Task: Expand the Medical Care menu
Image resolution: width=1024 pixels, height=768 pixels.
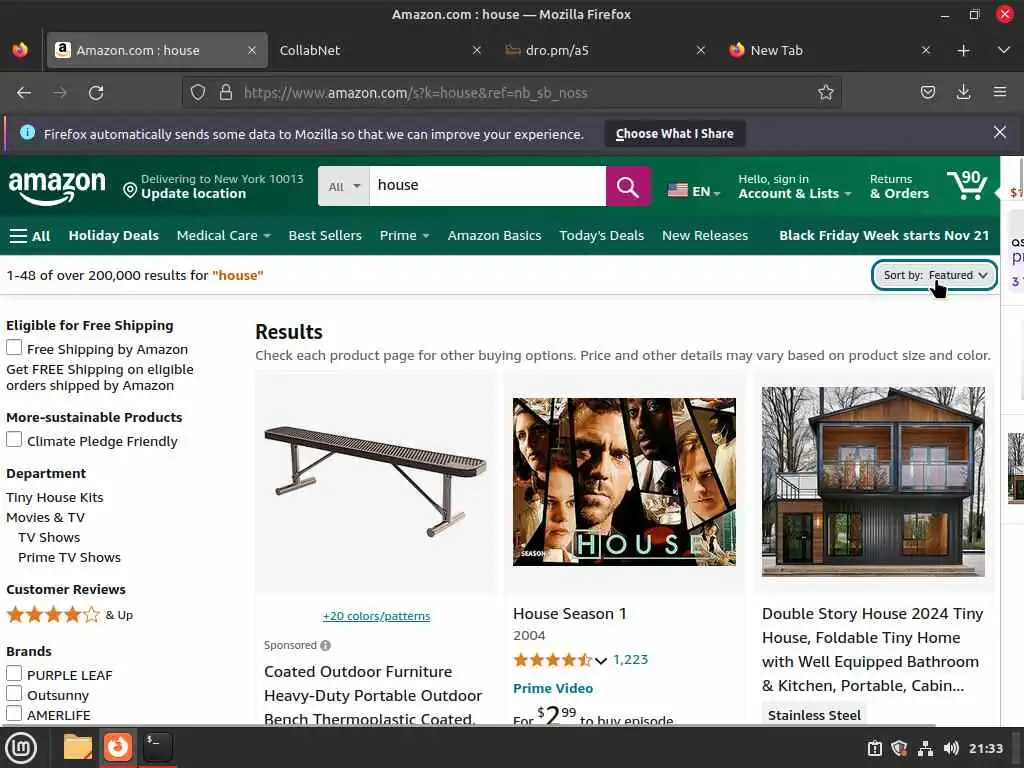Action: (223, 236)
